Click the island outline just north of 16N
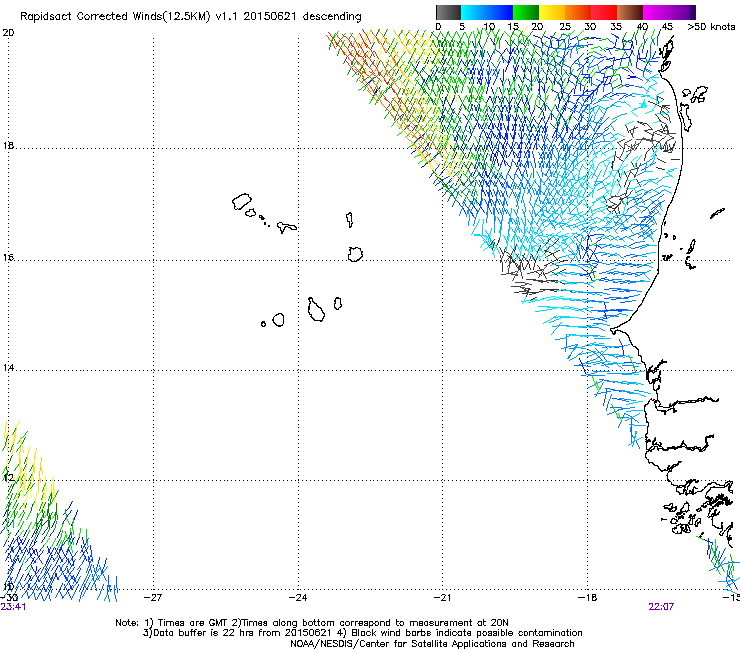Screen dimensions: 740x650 355,254
